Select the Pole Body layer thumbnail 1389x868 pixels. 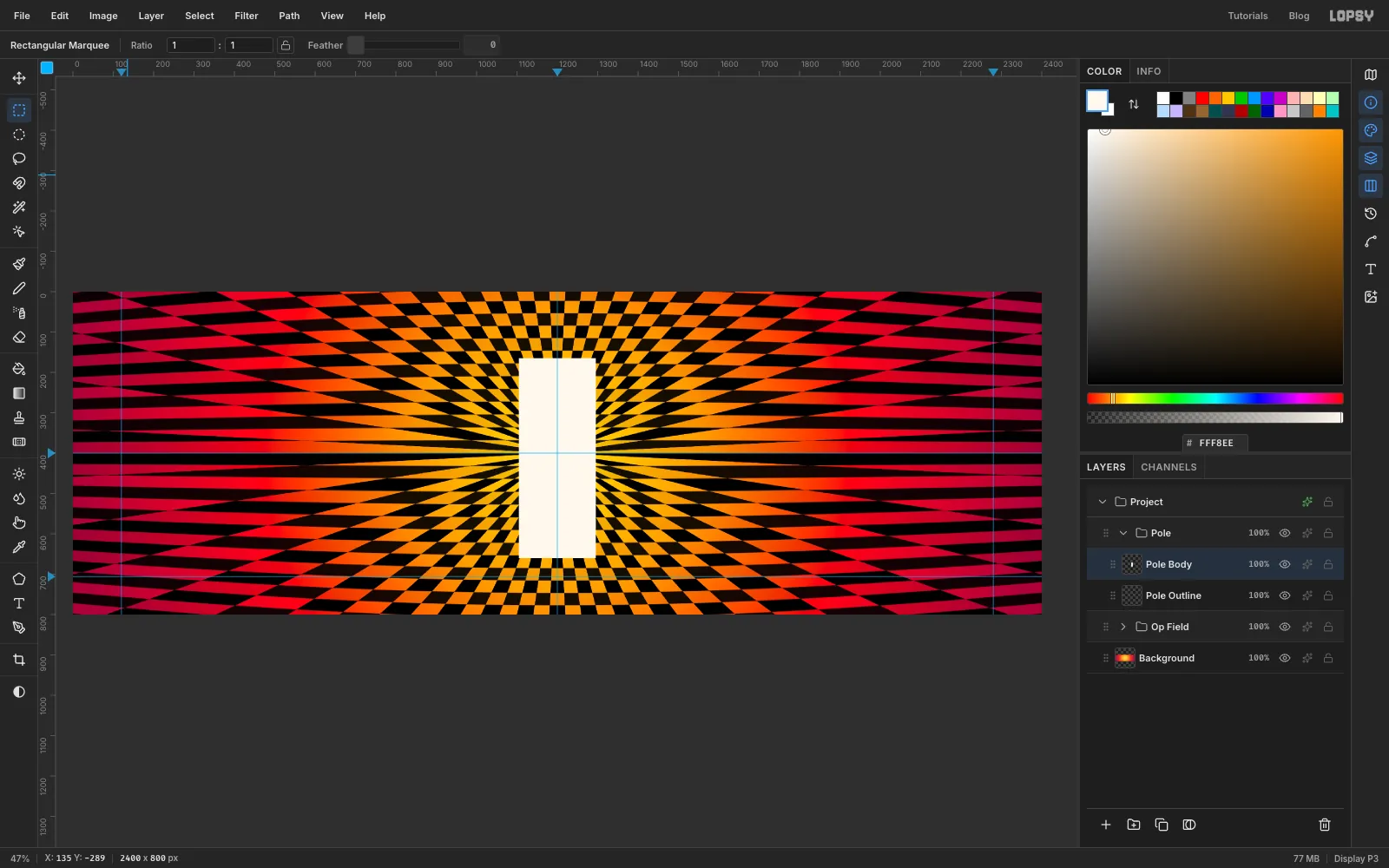click(1132, 564)
